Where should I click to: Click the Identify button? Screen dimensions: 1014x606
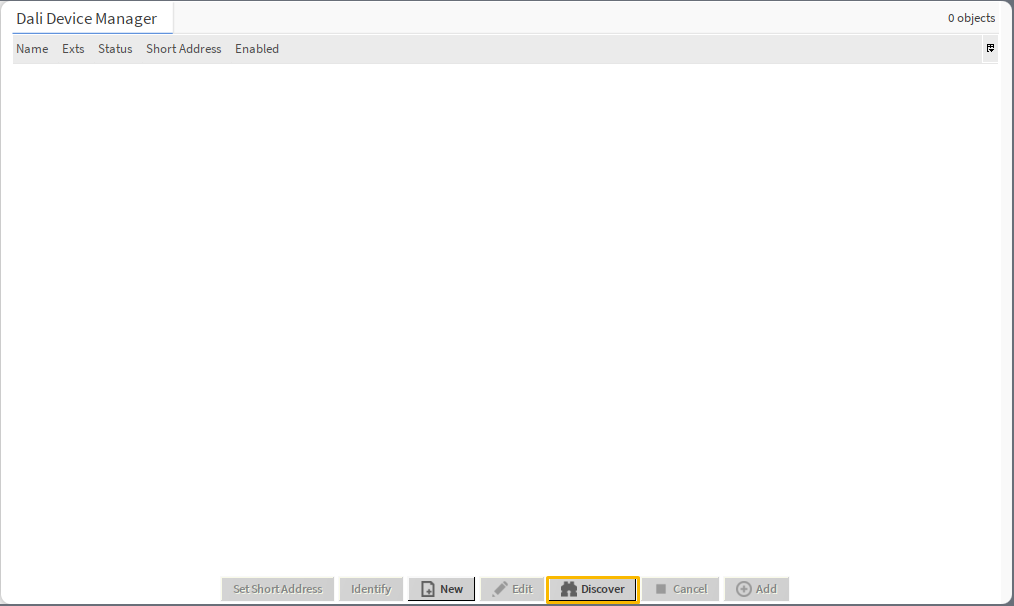pos(371,589)
